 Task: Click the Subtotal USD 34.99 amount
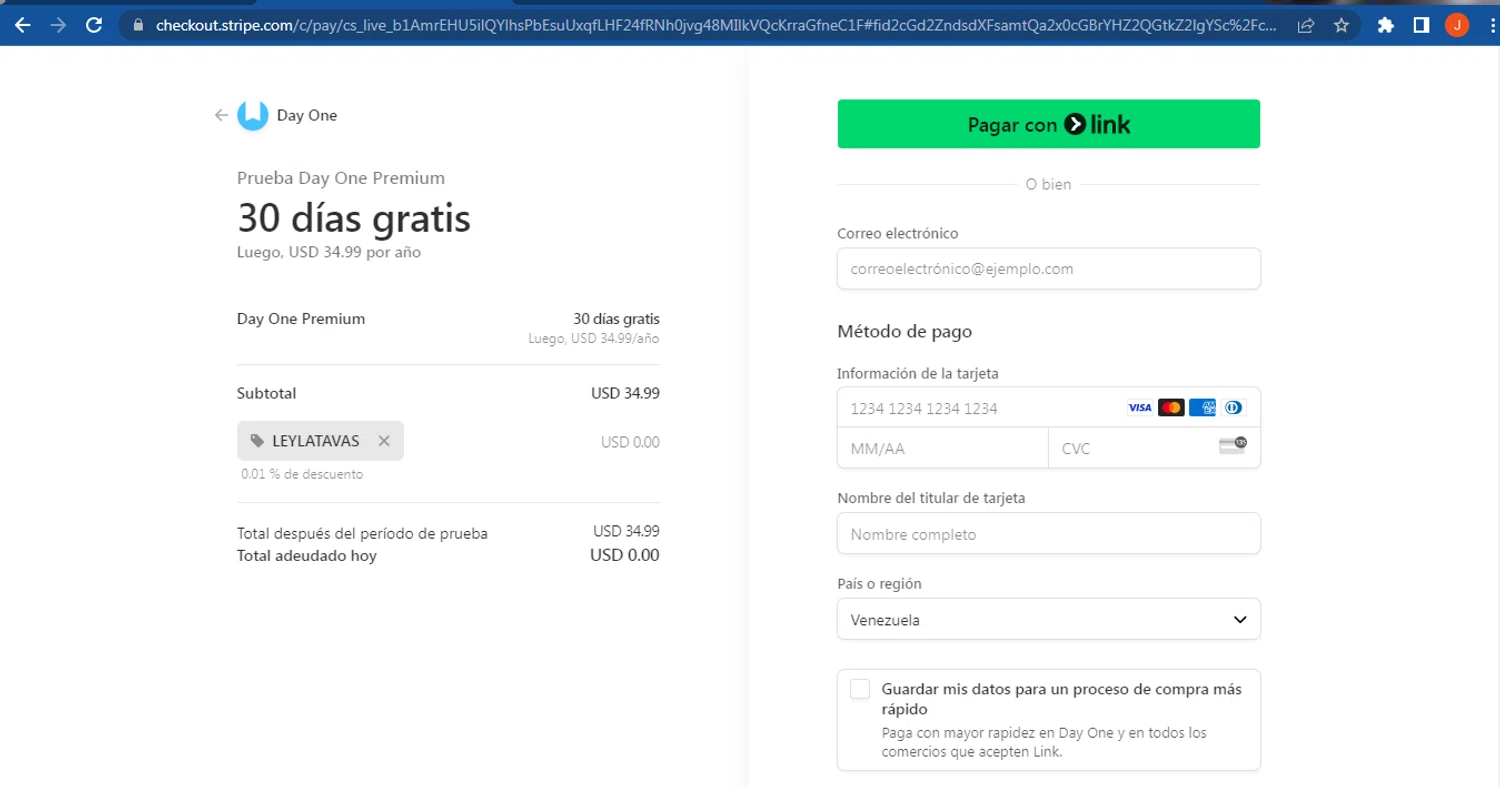(x=625, y=393)
